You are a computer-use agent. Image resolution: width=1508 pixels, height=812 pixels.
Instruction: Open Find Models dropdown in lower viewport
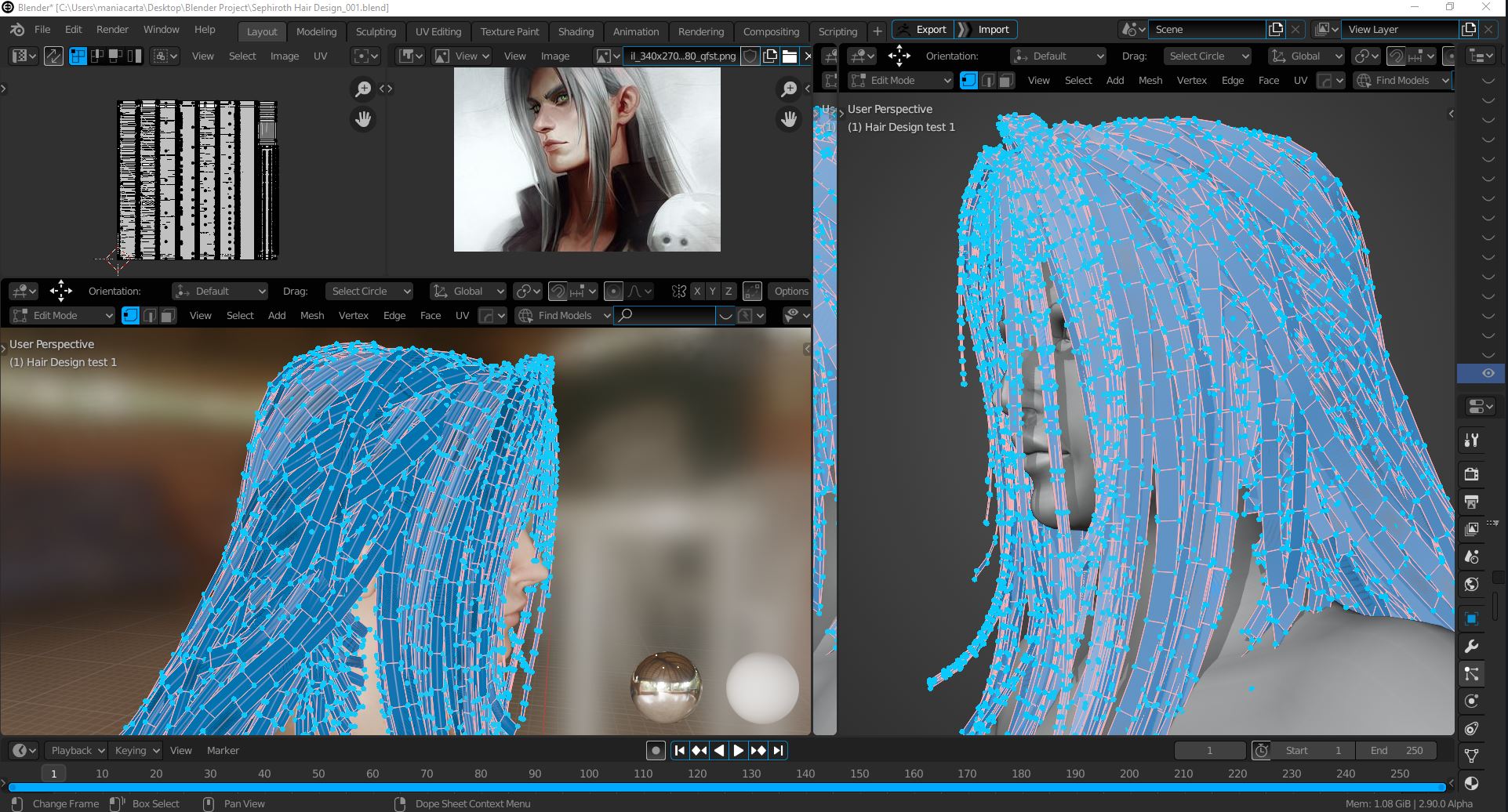point(564,315)
